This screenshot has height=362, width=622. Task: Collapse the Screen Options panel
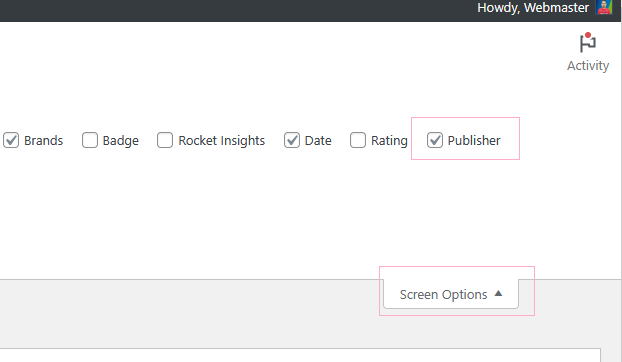451,294
